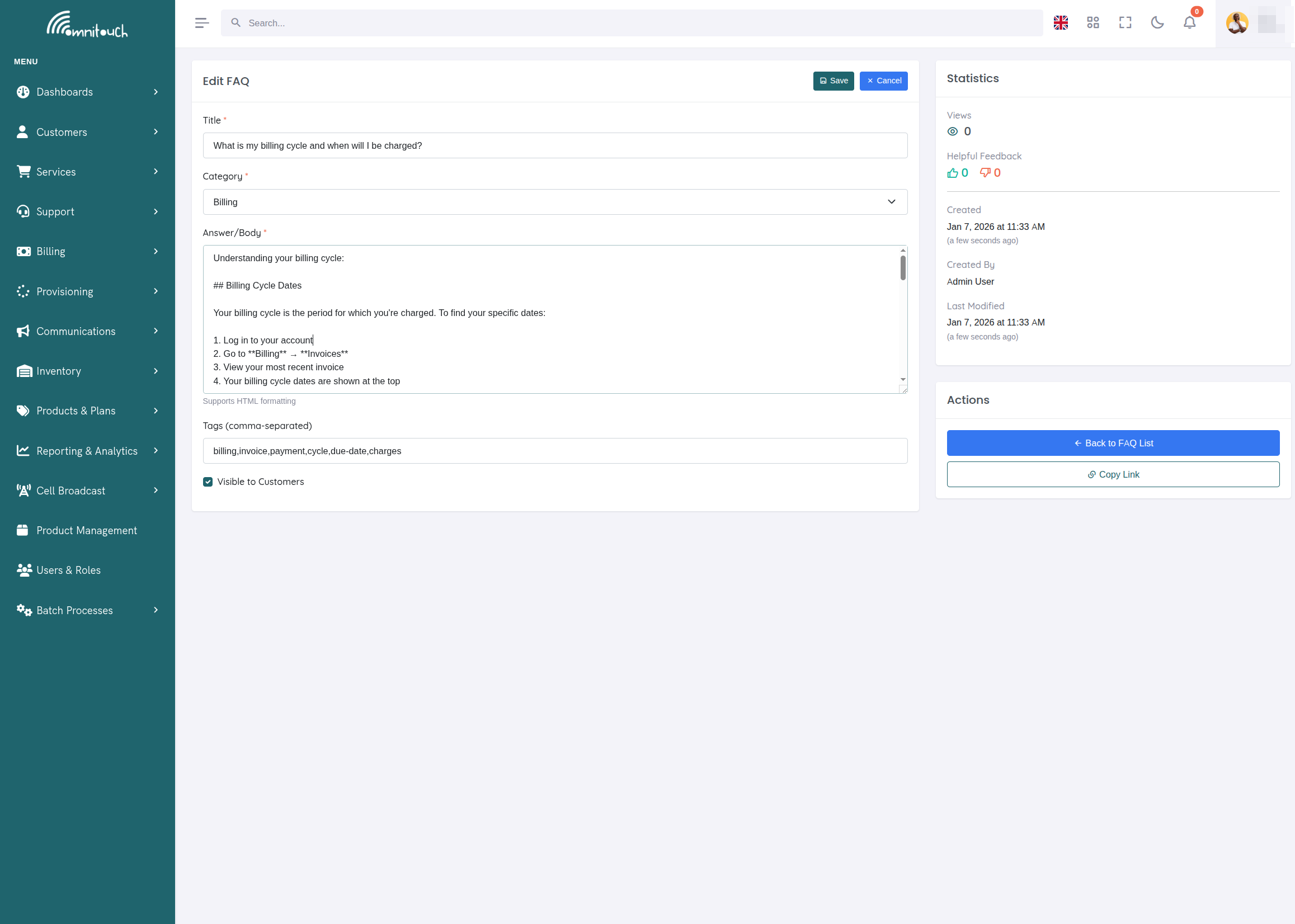Click the textarea scroll down arrow

coord(903,379)
